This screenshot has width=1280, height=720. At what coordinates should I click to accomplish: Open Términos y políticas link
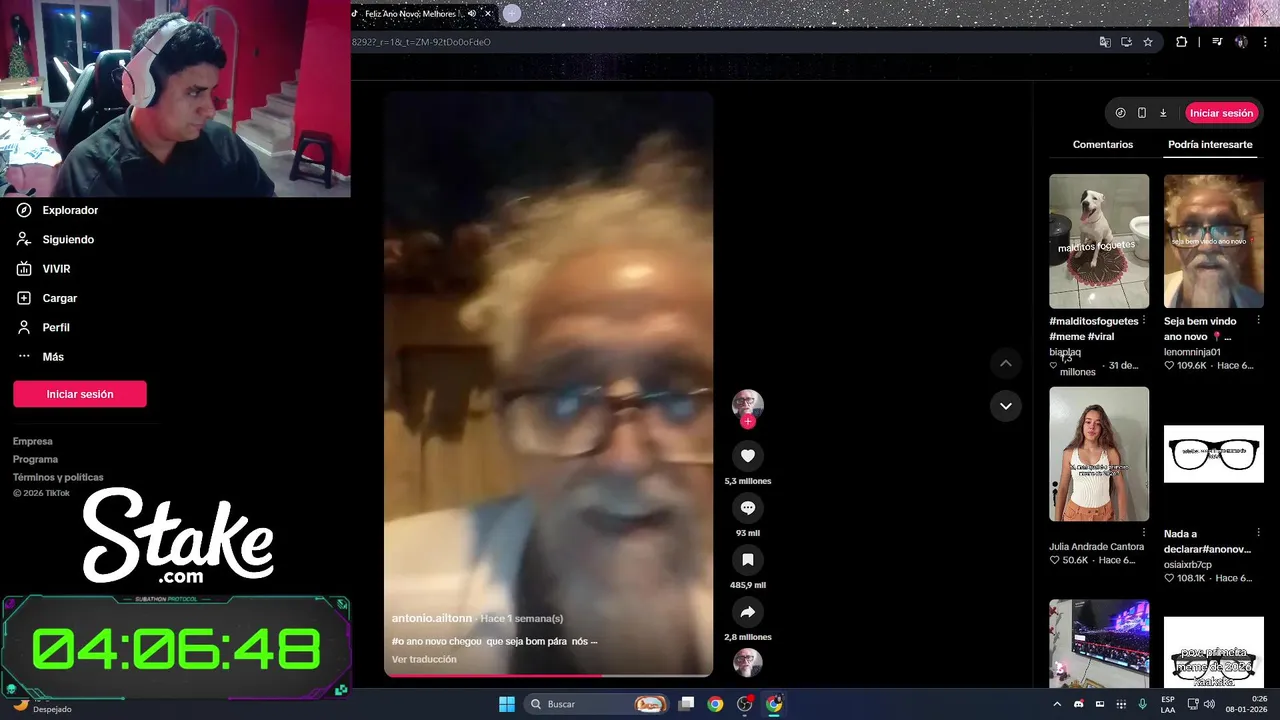tap(58, 477)
